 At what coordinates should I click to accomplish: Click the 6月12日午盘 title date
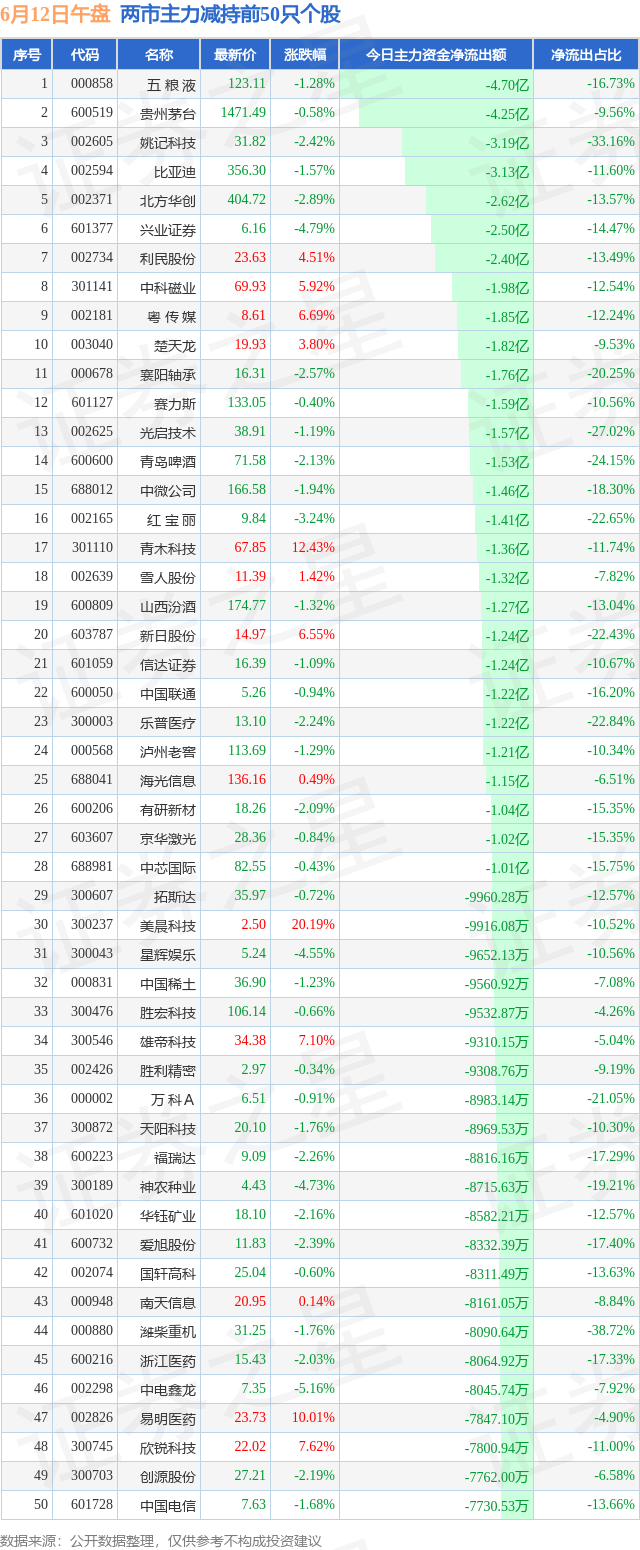coord(56,14)
